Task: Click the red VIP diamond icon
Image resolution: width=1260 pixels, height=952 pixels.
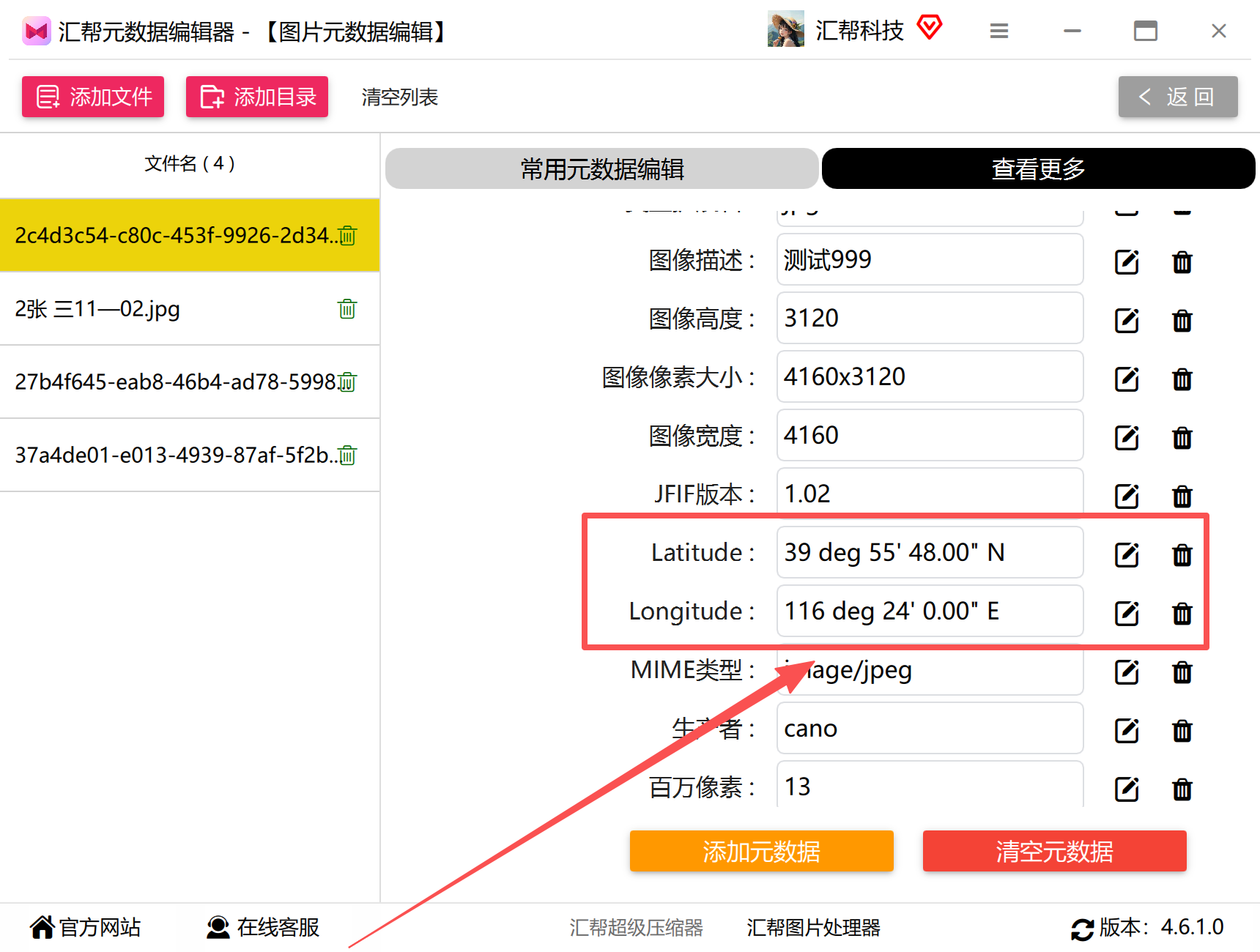Action: tap(930, 28)
